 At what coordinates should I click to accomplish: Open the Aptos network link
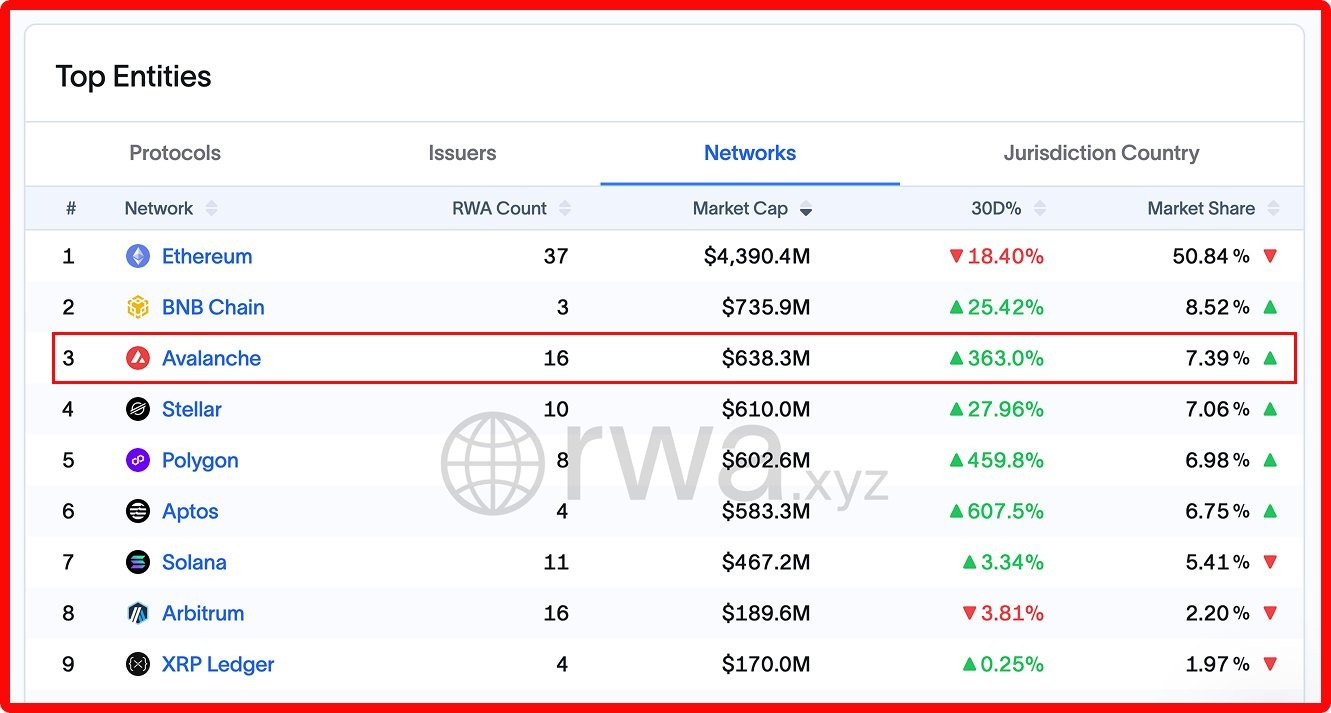(190, 511)
